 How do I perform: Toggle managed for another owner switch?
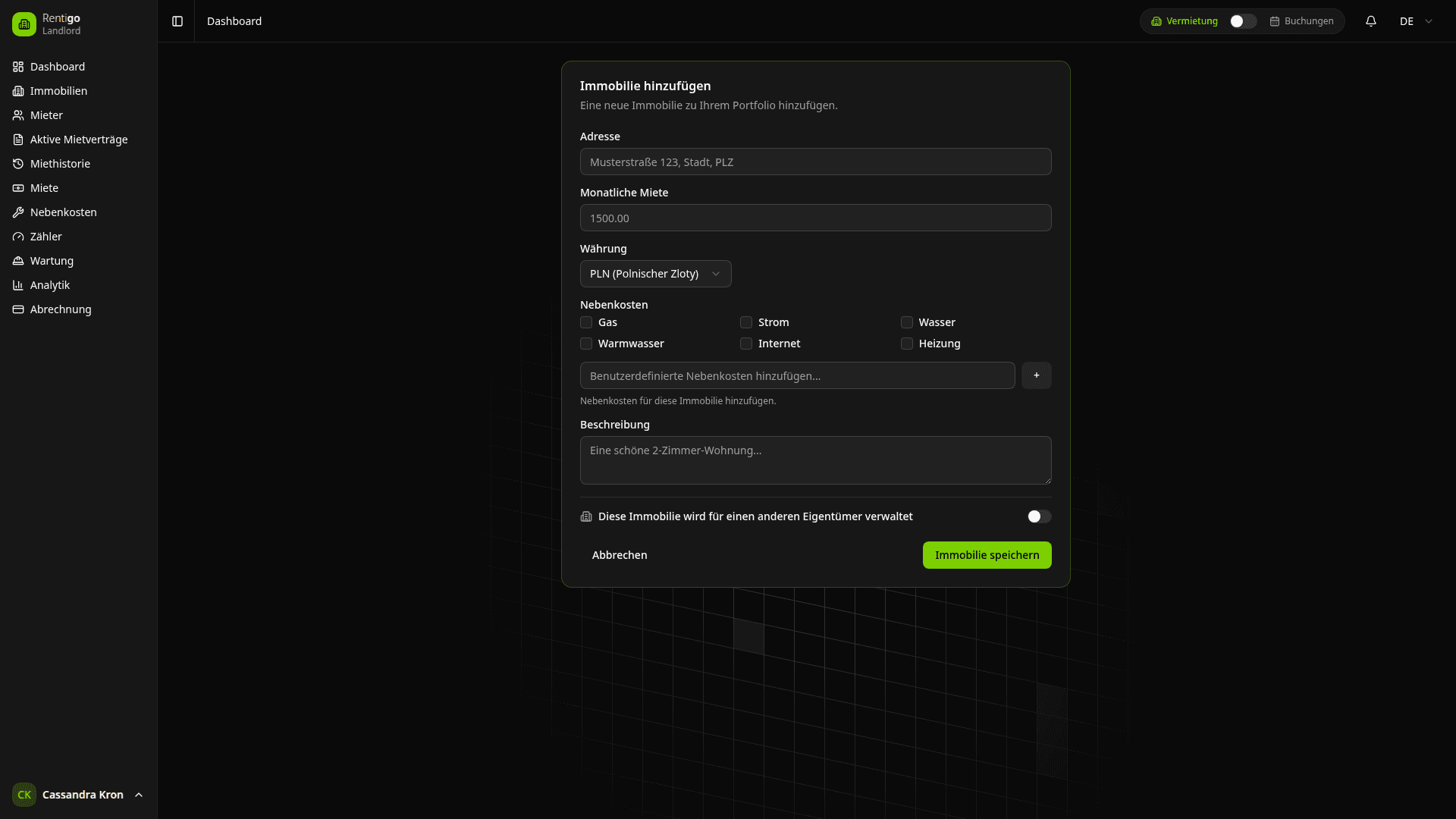pos(1038,516)
